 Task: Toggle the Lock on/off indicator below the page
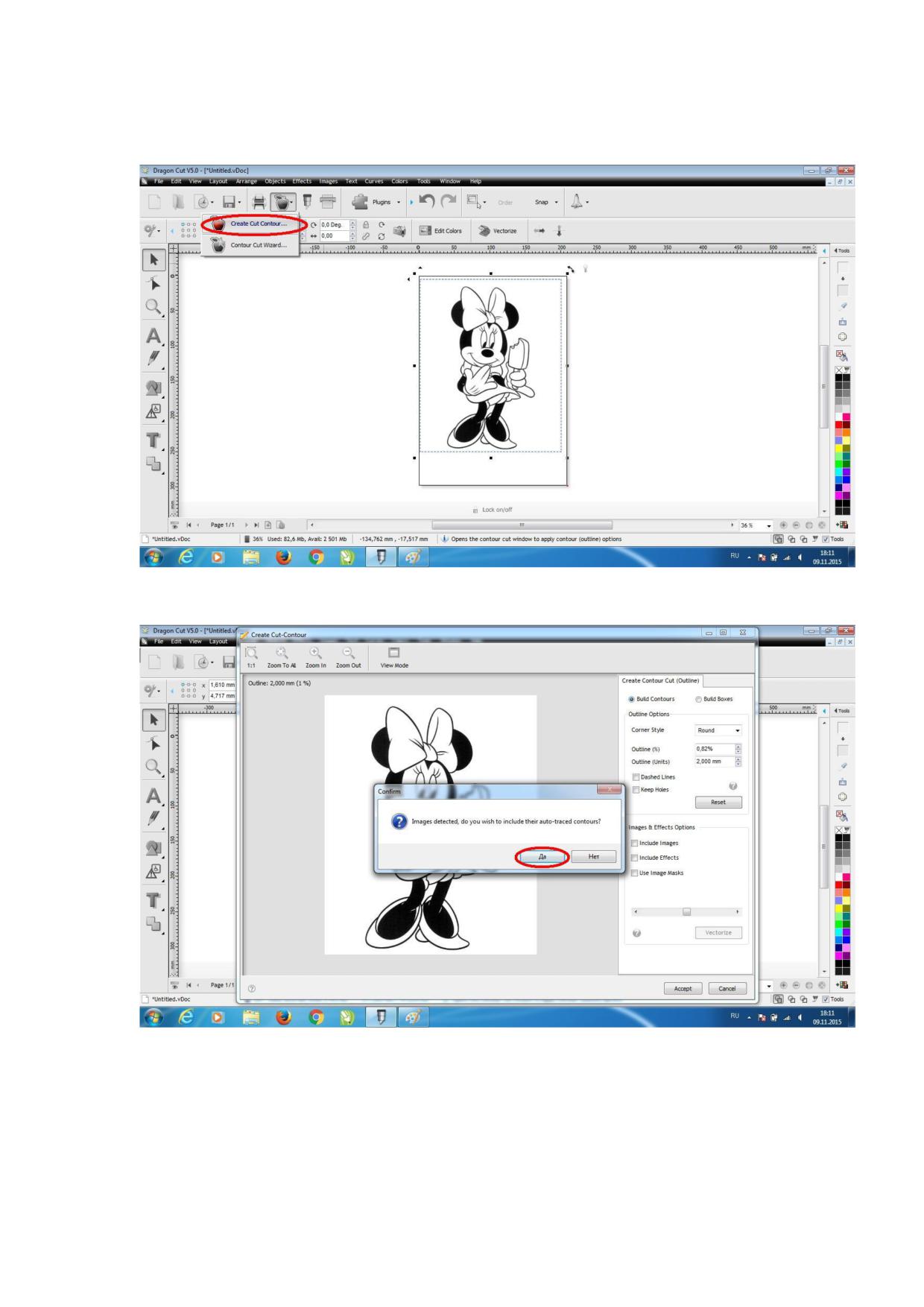(493, 510)
